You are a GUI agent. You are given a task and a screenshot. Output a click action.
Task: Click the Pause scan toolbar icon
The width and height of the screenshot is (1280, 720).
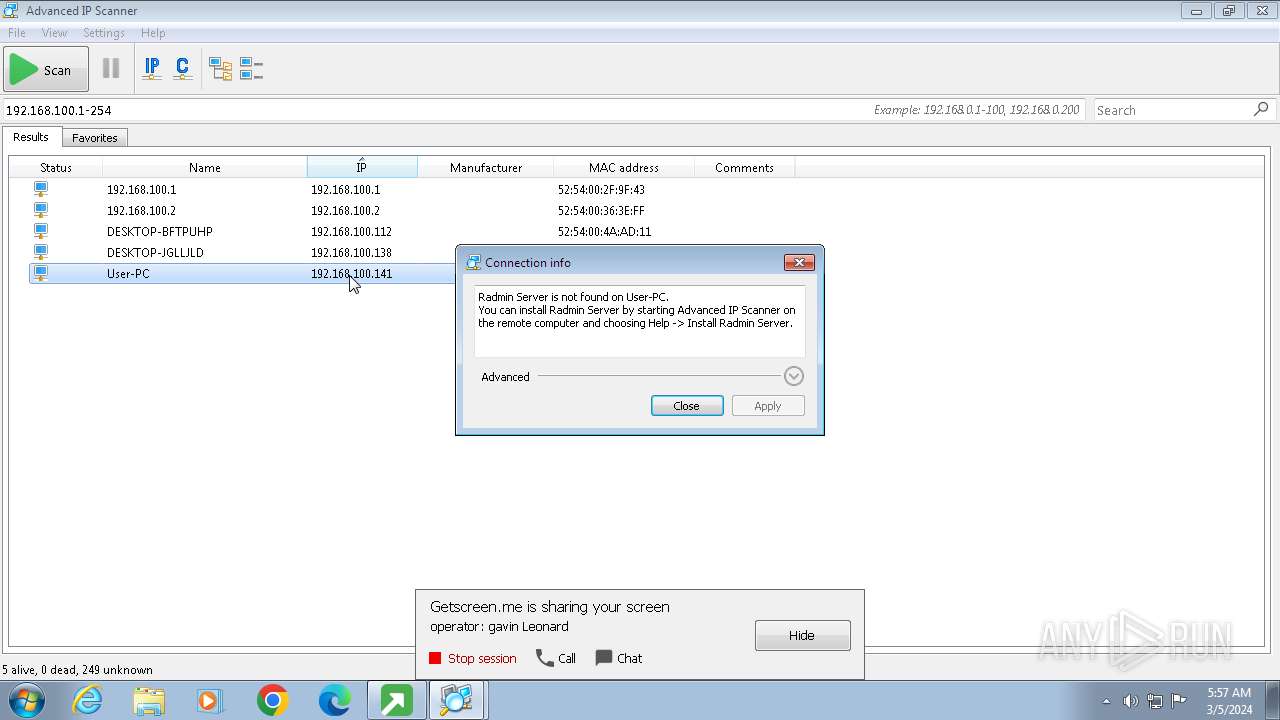click(x=111, y=69)
